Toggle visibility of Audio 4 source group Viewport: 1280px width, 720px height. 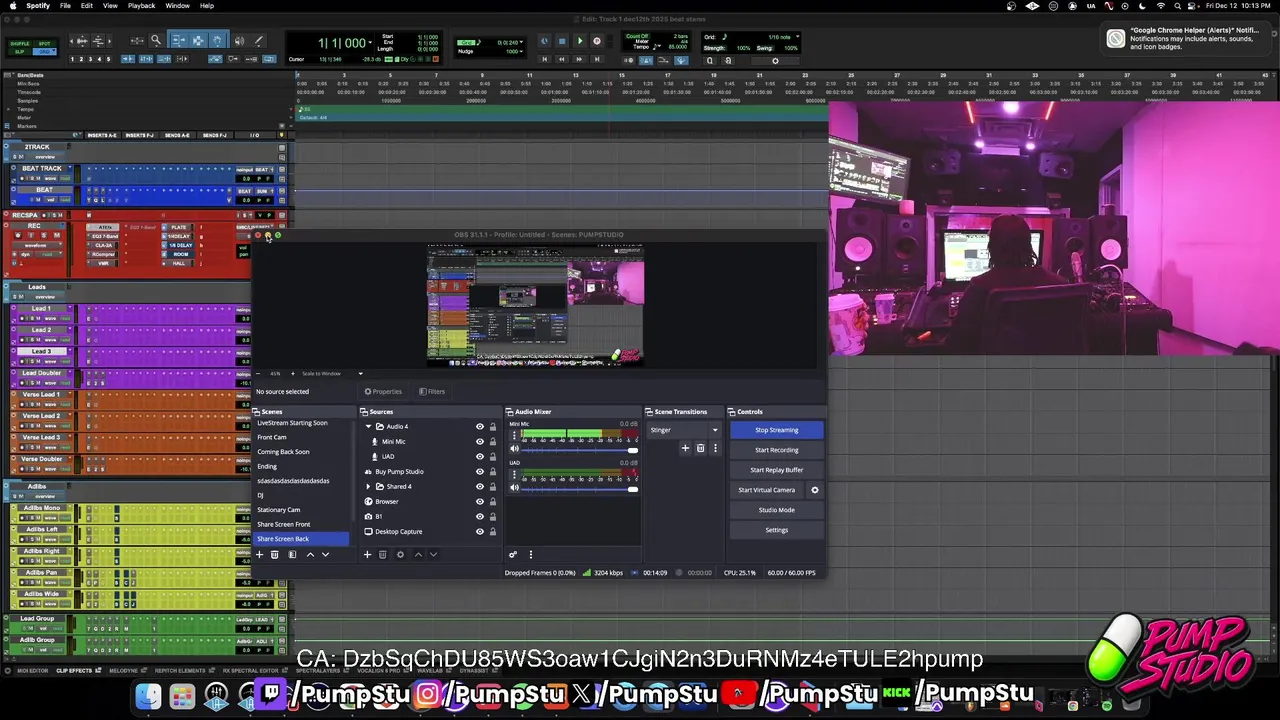coord(479,426)
